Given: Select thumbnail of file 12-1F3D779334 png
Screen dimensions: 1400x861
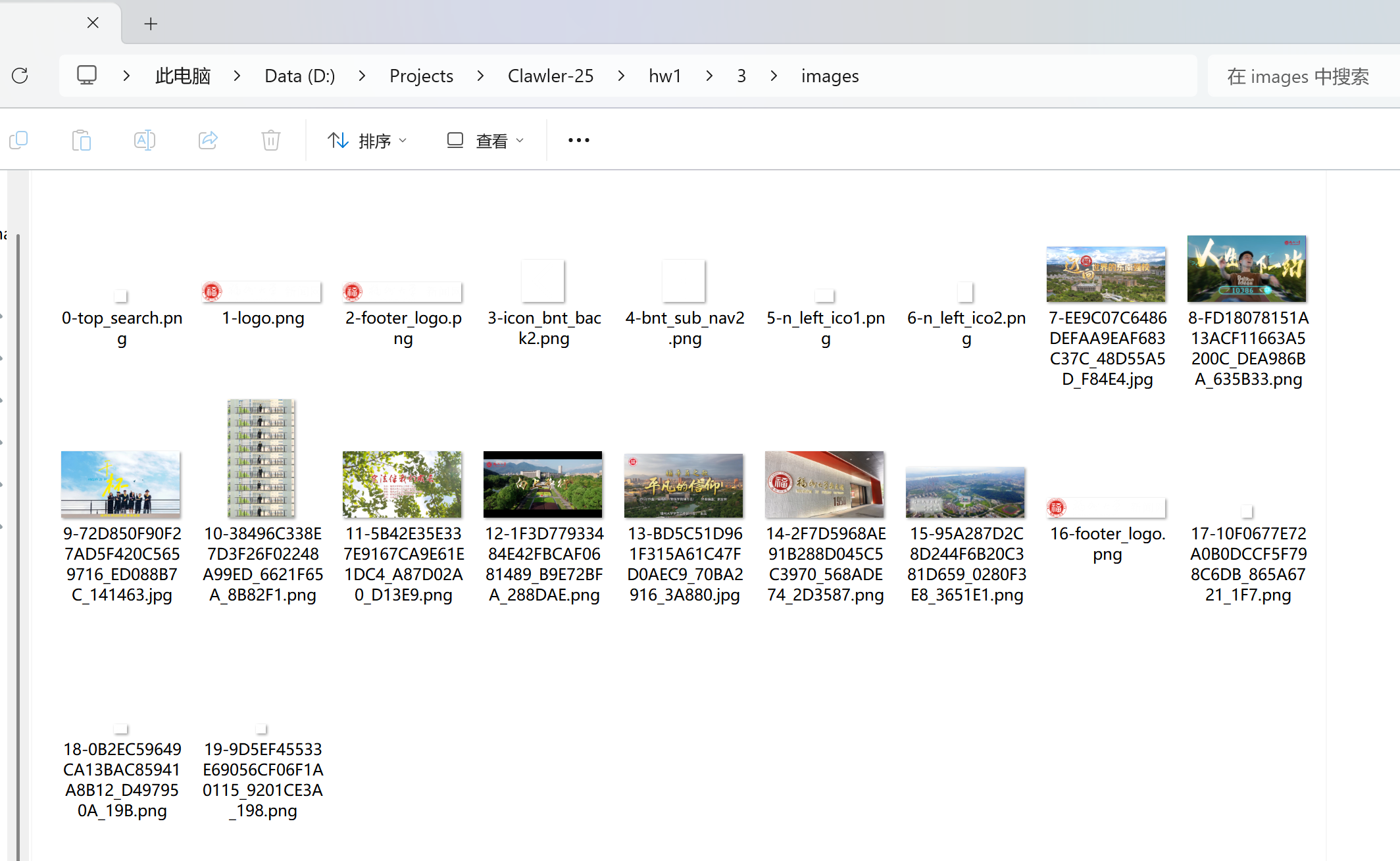Looking at the screenshot, I should coord(543,484).
